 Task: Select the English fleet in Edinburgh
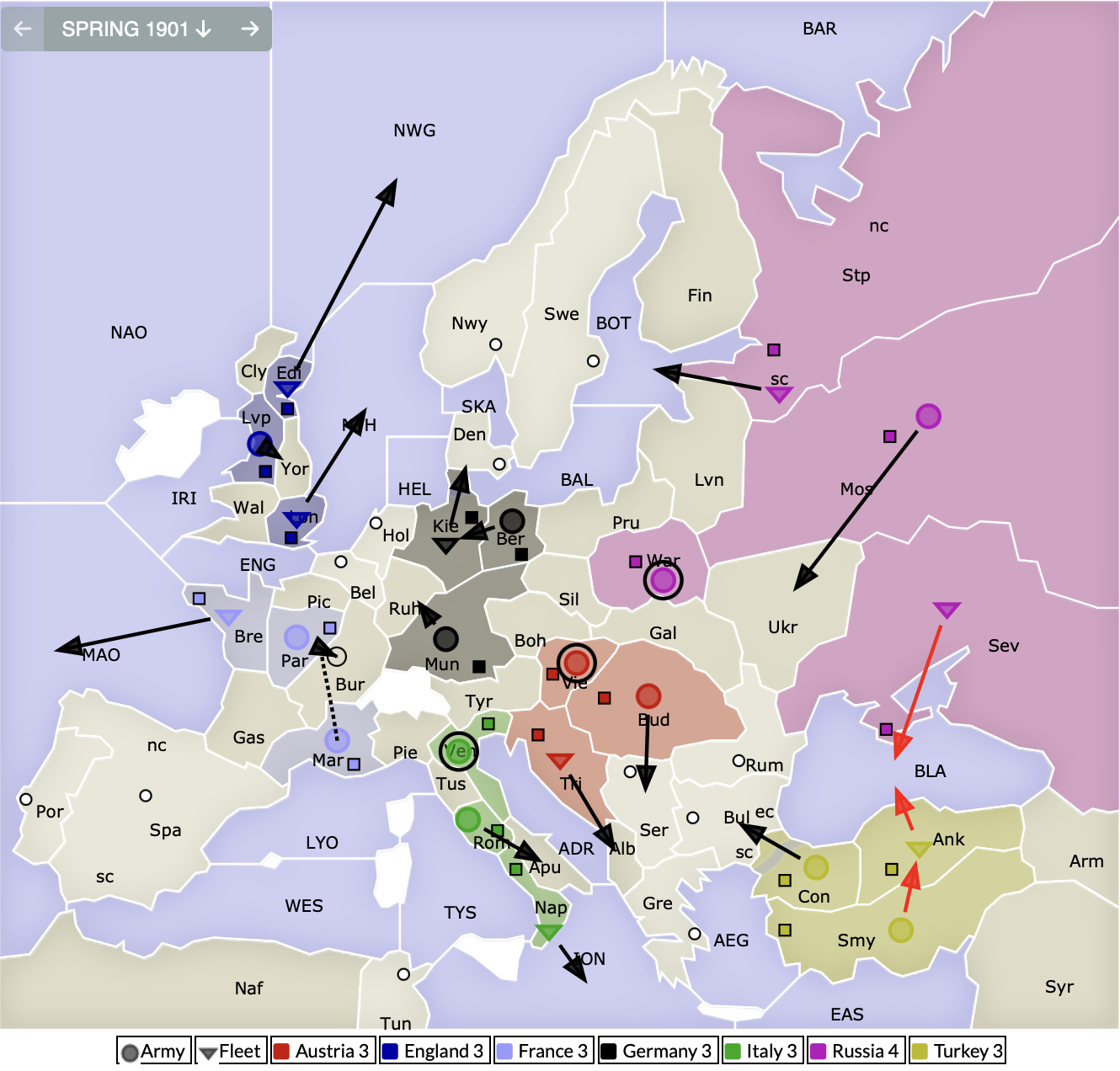tap(287, 388)
